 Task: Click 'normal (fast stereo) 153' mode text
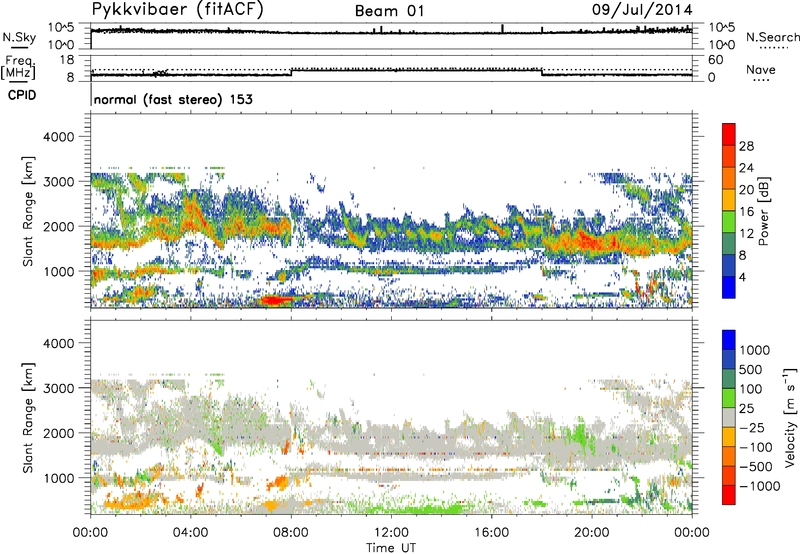173,99
